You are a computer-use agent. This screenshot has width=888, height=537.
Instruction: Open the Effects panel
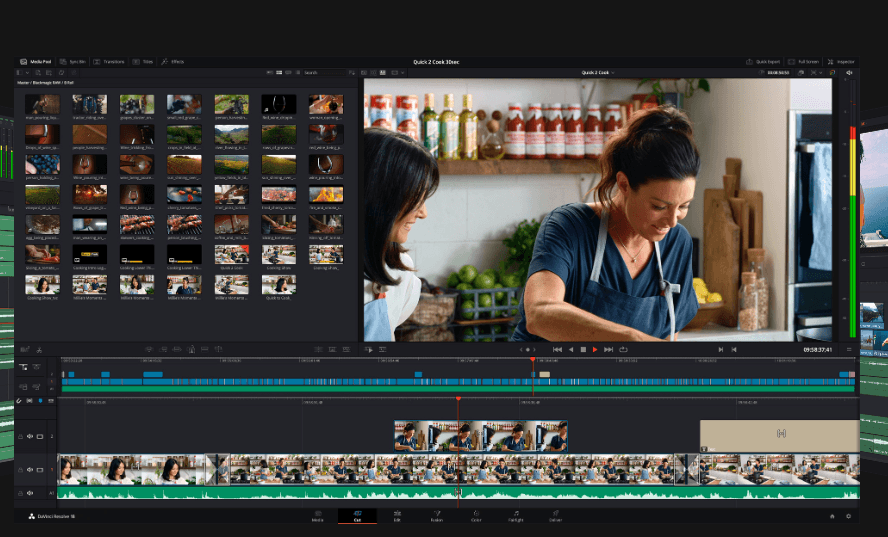point(172,62)
